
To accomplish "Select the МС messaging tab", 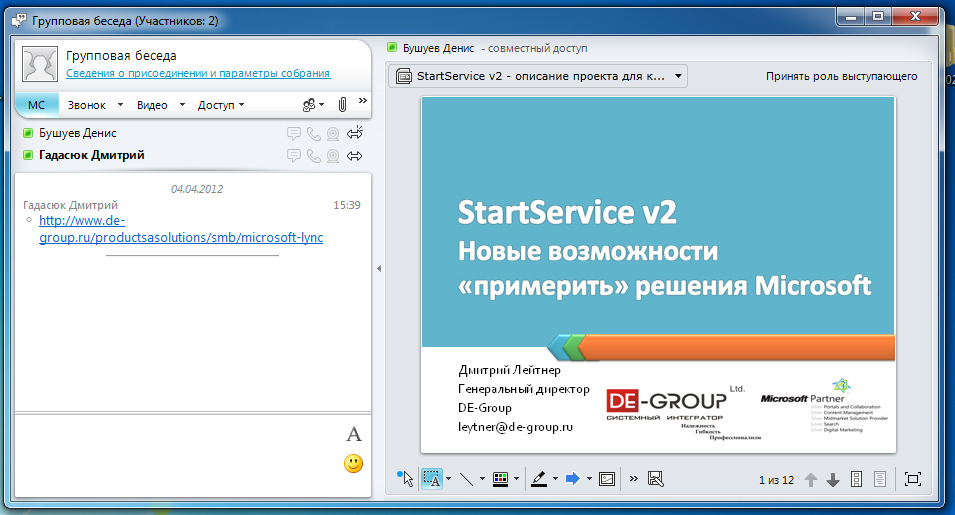I will 37,105.
